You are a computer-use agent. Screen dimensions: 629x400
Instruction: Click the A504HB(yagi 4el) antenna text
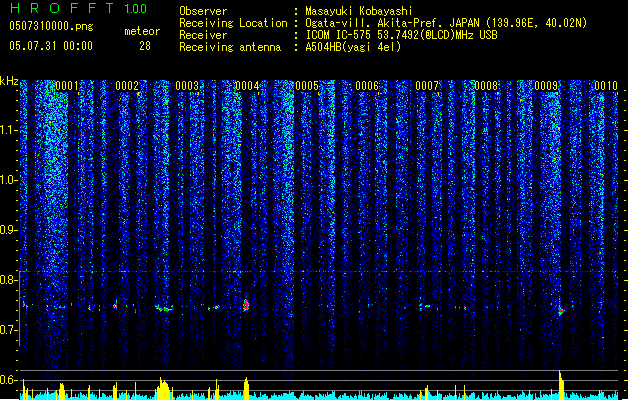[x=353, y=47]
